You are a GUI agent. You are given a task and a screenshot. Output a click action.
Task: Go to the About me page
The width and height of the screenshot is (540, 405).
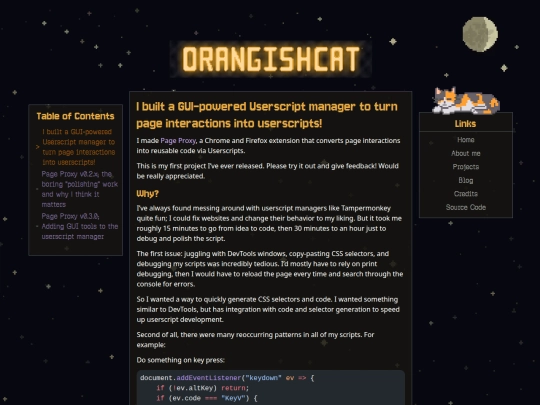(466, 153)
